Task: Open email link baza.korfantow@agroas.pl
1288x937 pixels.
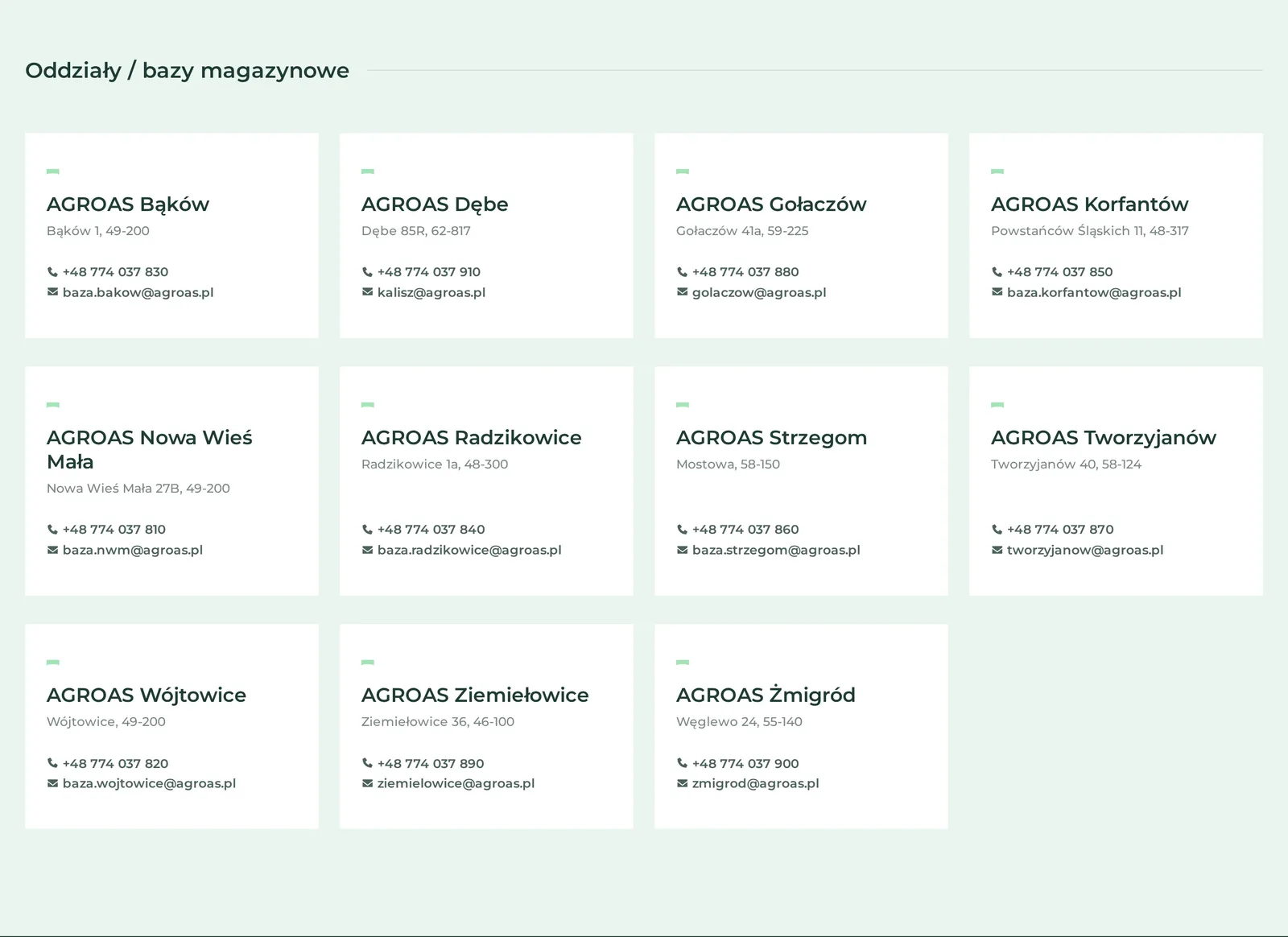Action: [x=1094, y=292]
